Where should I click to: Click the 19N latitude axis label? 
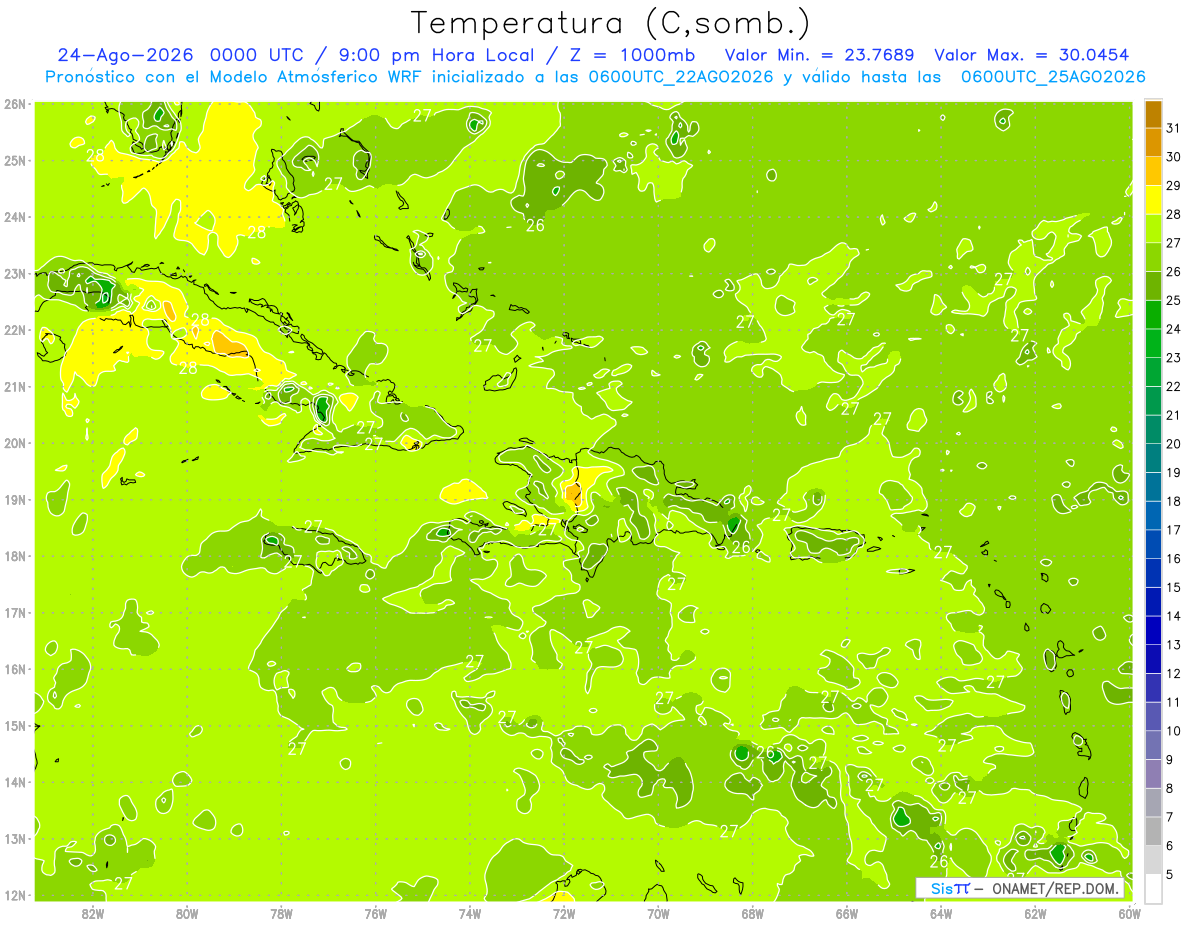point(15,500)
